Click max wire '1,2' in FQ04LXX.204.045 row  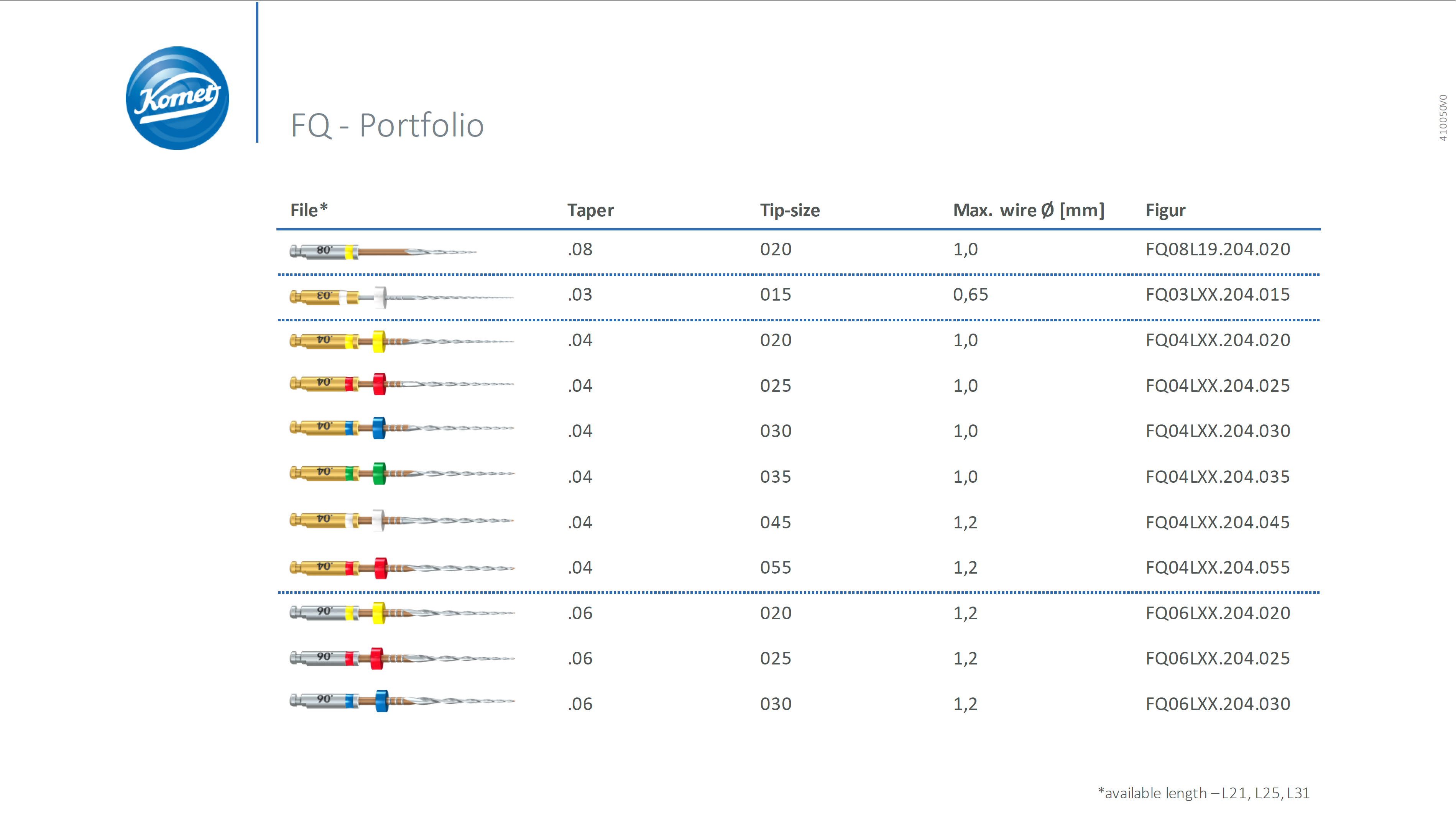point(965,522)
